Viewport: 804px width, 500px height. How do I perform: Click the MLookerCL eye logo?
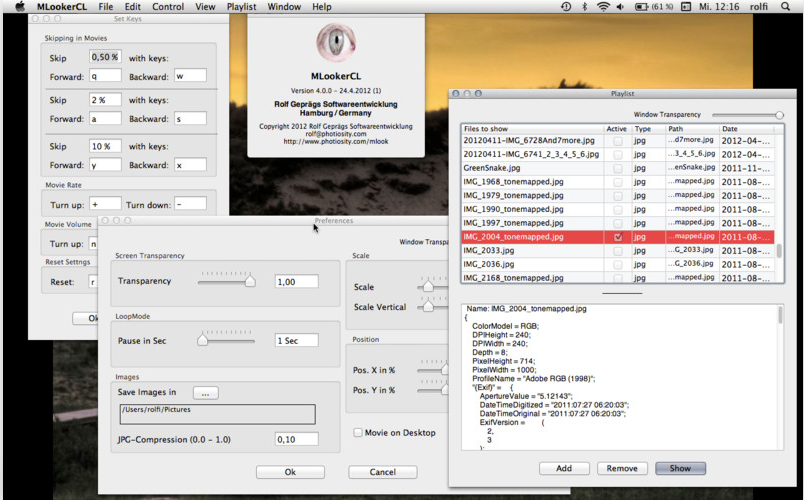336,42
